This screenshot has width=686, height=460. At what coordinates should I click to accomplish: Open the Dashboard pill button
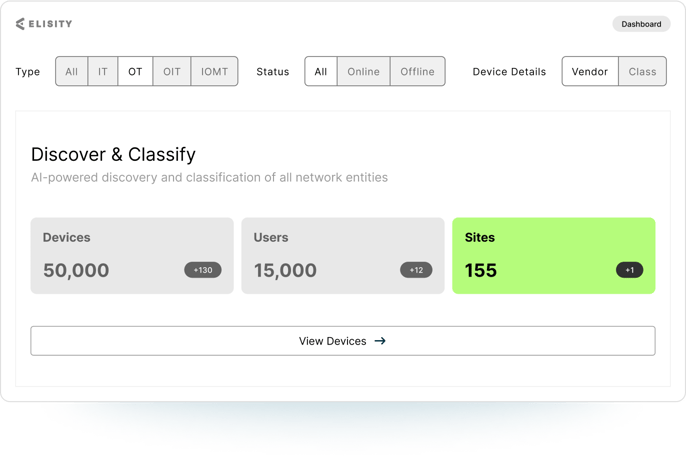pyautogui.click(x=641, y=24)
